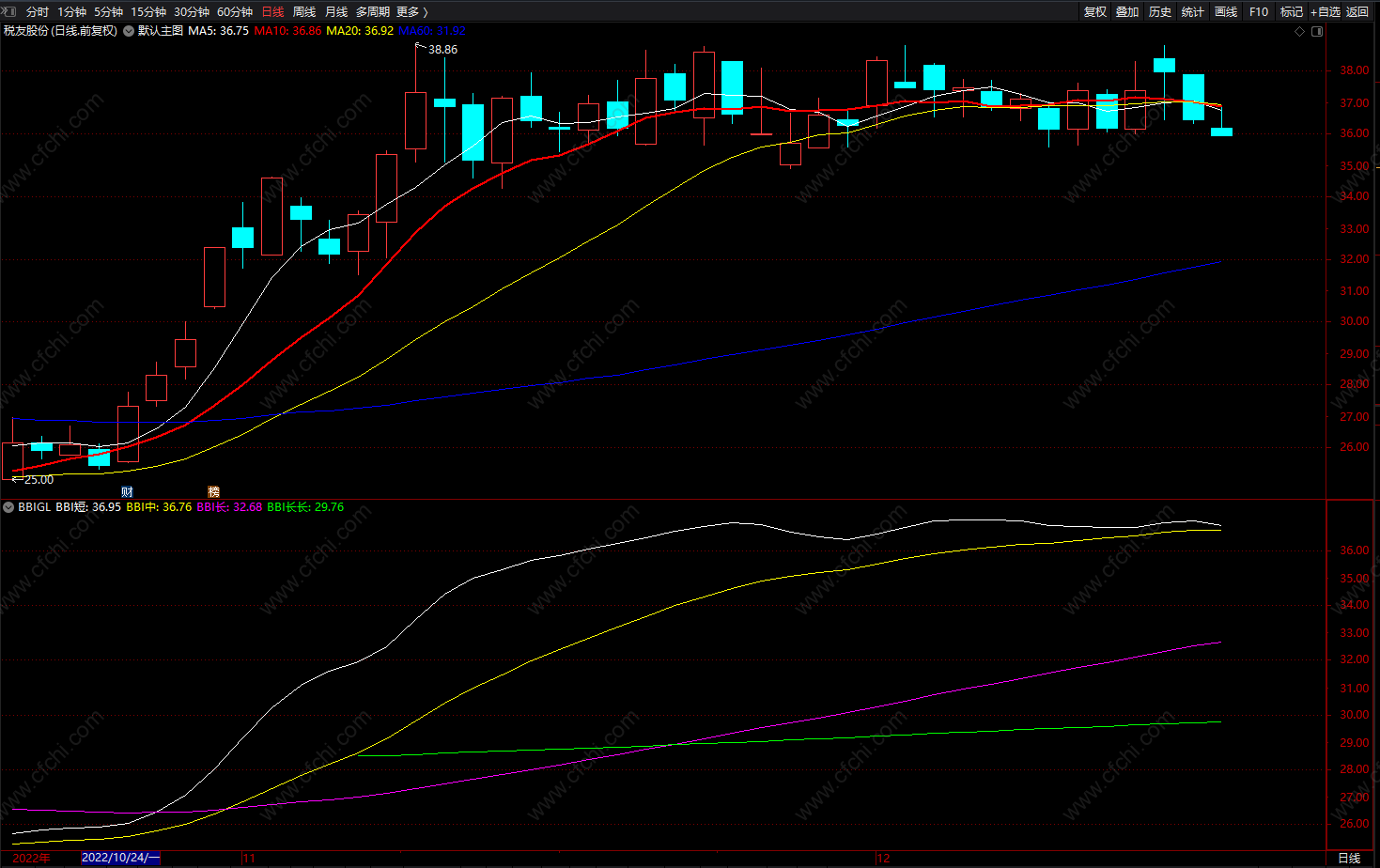
Task: Expand the 更多 period options
Action: click(412, 11)
